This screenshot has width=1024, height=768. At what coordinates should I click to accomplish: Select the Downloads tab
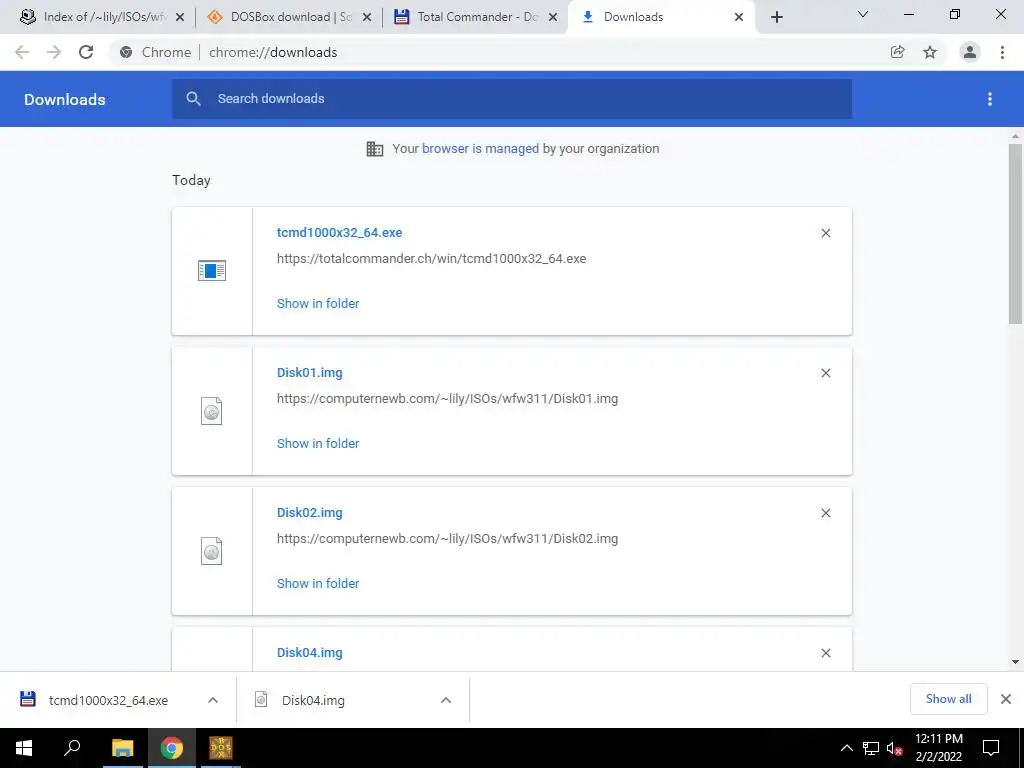click(x=662, y=17)
